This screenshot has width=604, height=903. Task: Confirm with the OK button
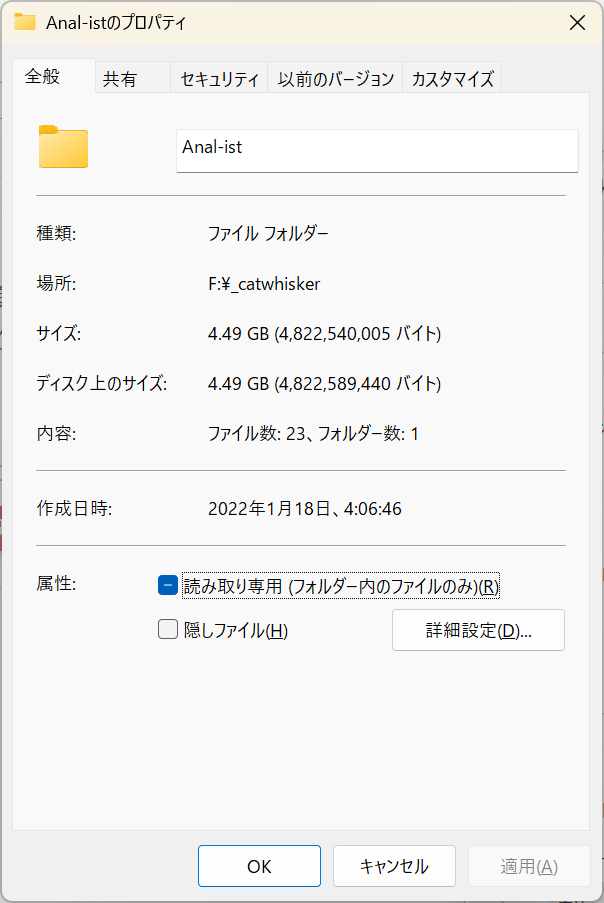pyautogui.click(x=259, y=866)
